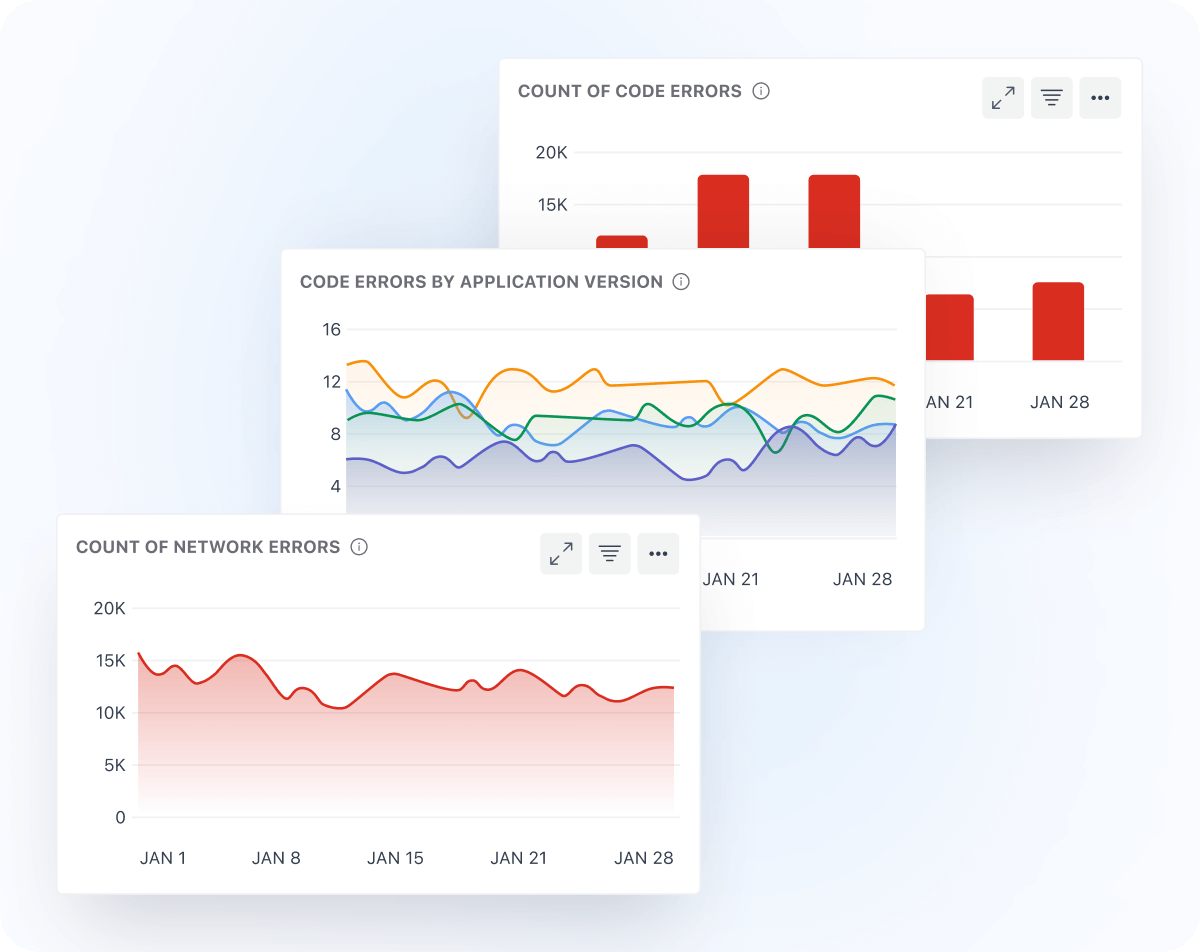
Task: Select JAN 1 label on Network Errors axis
Action: pyautogui.click(x=163, y=858)
